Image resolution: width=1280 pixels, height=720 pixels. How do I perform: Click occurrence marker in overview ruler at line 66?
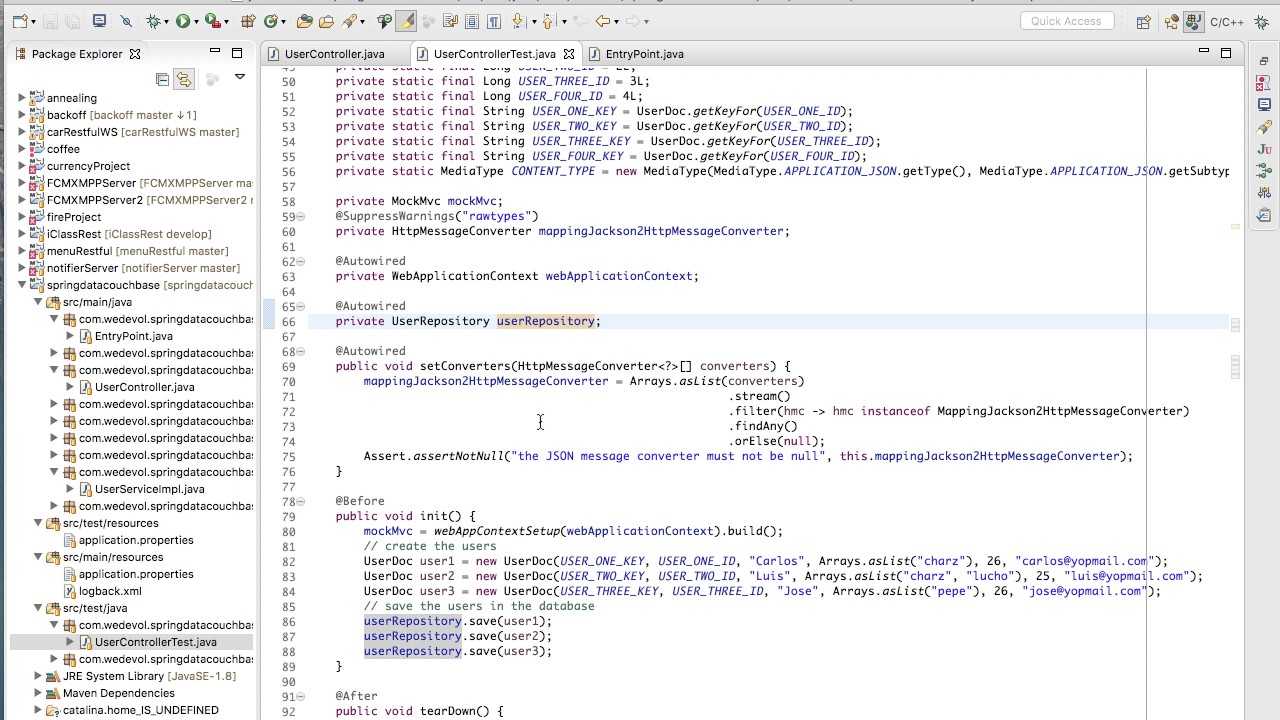click(1236, 325)
